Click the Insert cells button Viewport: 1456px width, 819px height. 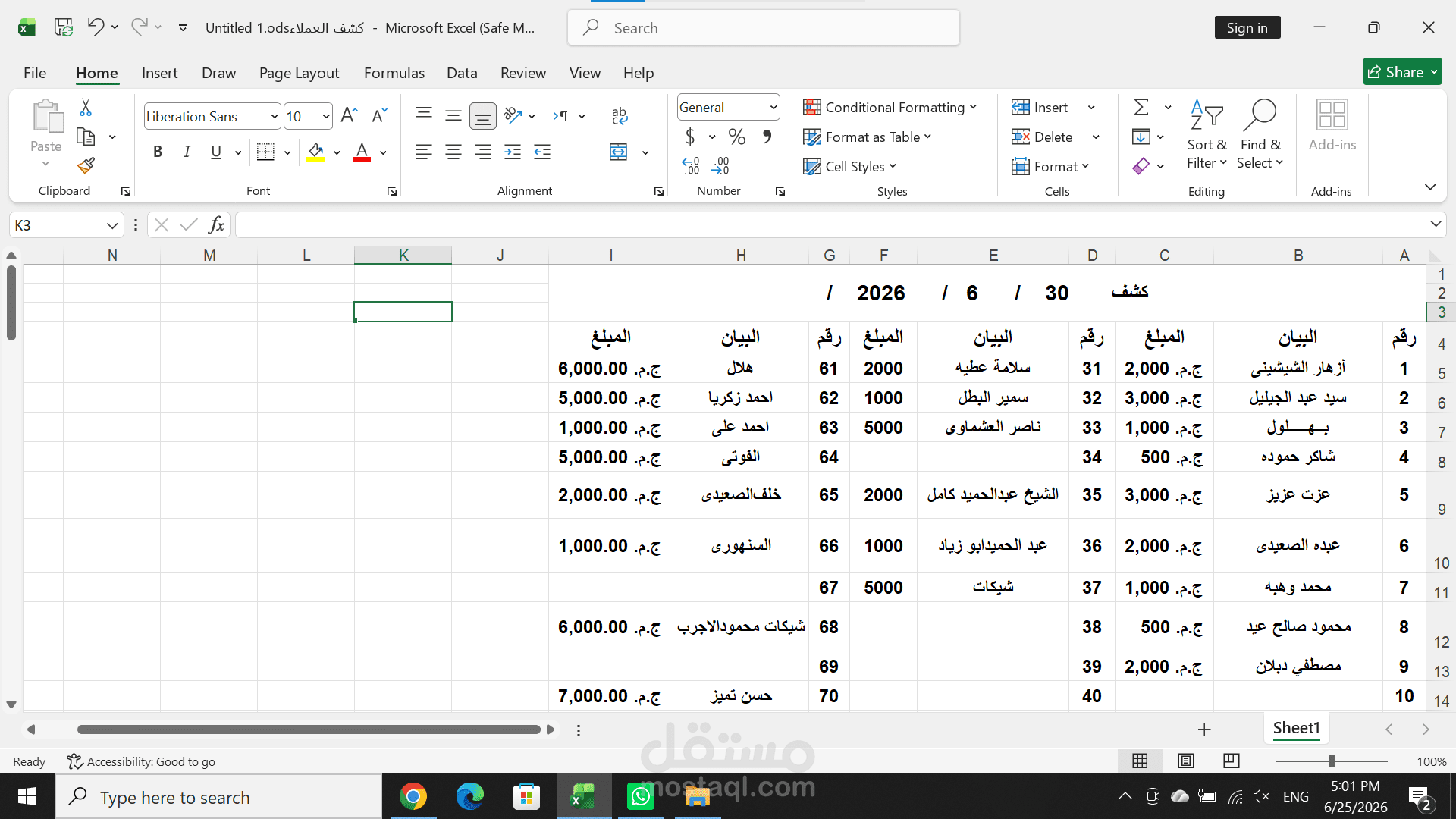coord(1040,107)
